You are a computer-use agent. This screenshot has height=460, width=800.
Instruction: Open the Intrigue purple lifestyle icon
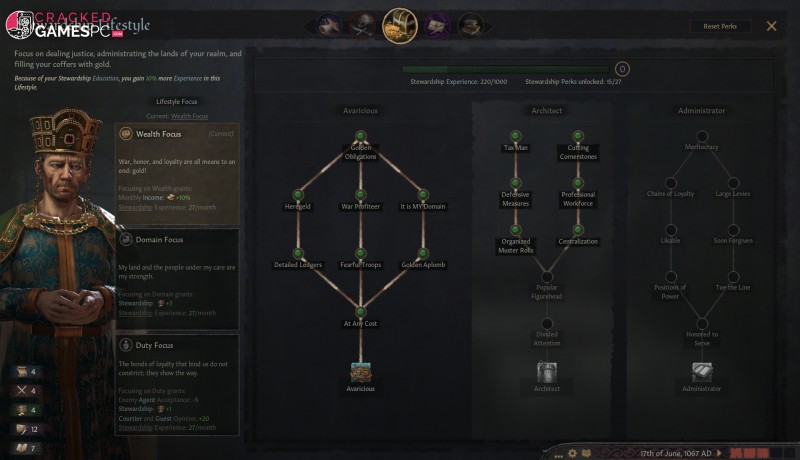pyautogui.click(x=437, y=25)
